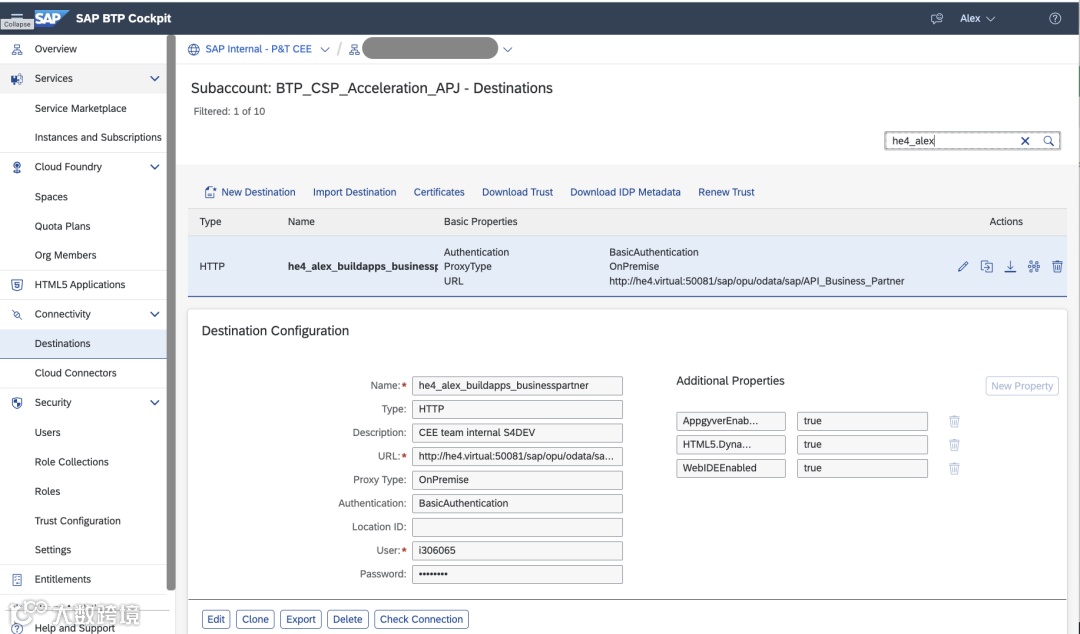Click the check connection icon in destination row
Viewport: 1080px width, 634px height.
pos(1033,266)
